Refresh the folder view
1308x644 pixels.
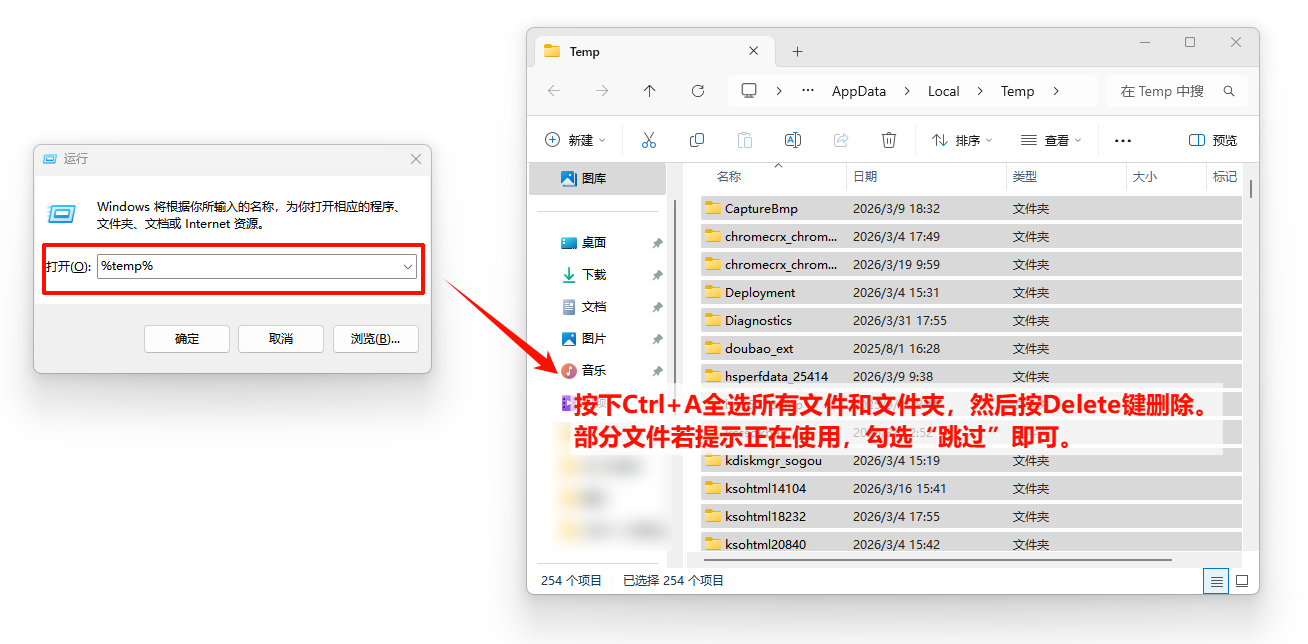pos(697,90)
